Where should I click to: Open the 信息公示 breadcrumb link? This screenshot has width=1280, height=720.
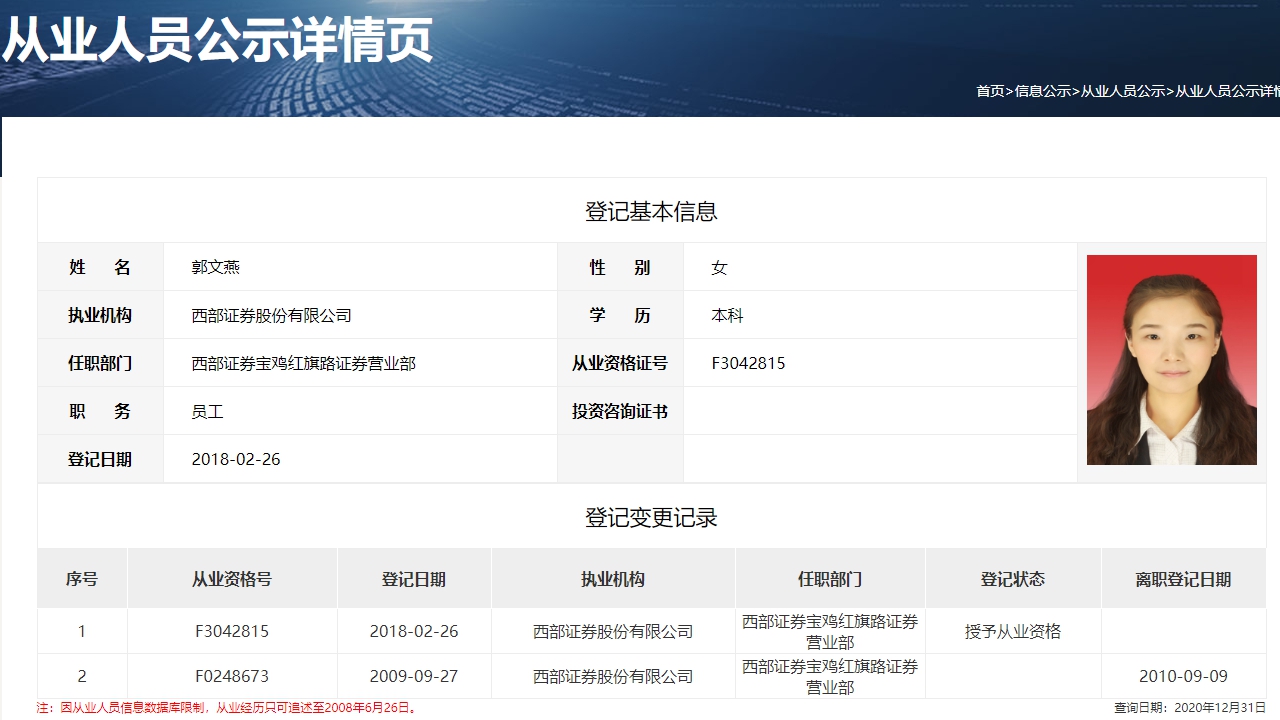tap(1042, 91)
